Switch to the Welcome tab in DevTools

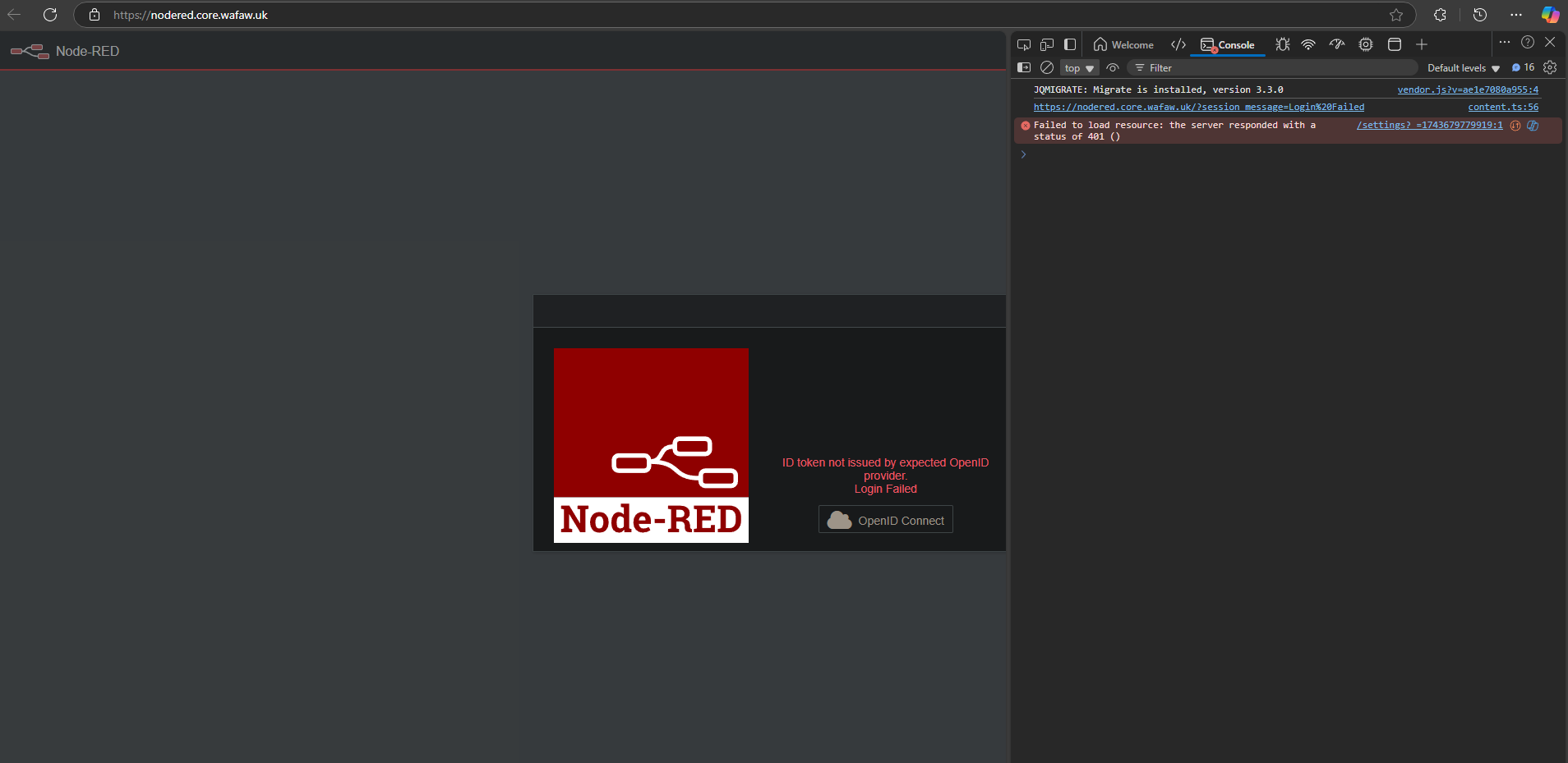(1123, 44)
